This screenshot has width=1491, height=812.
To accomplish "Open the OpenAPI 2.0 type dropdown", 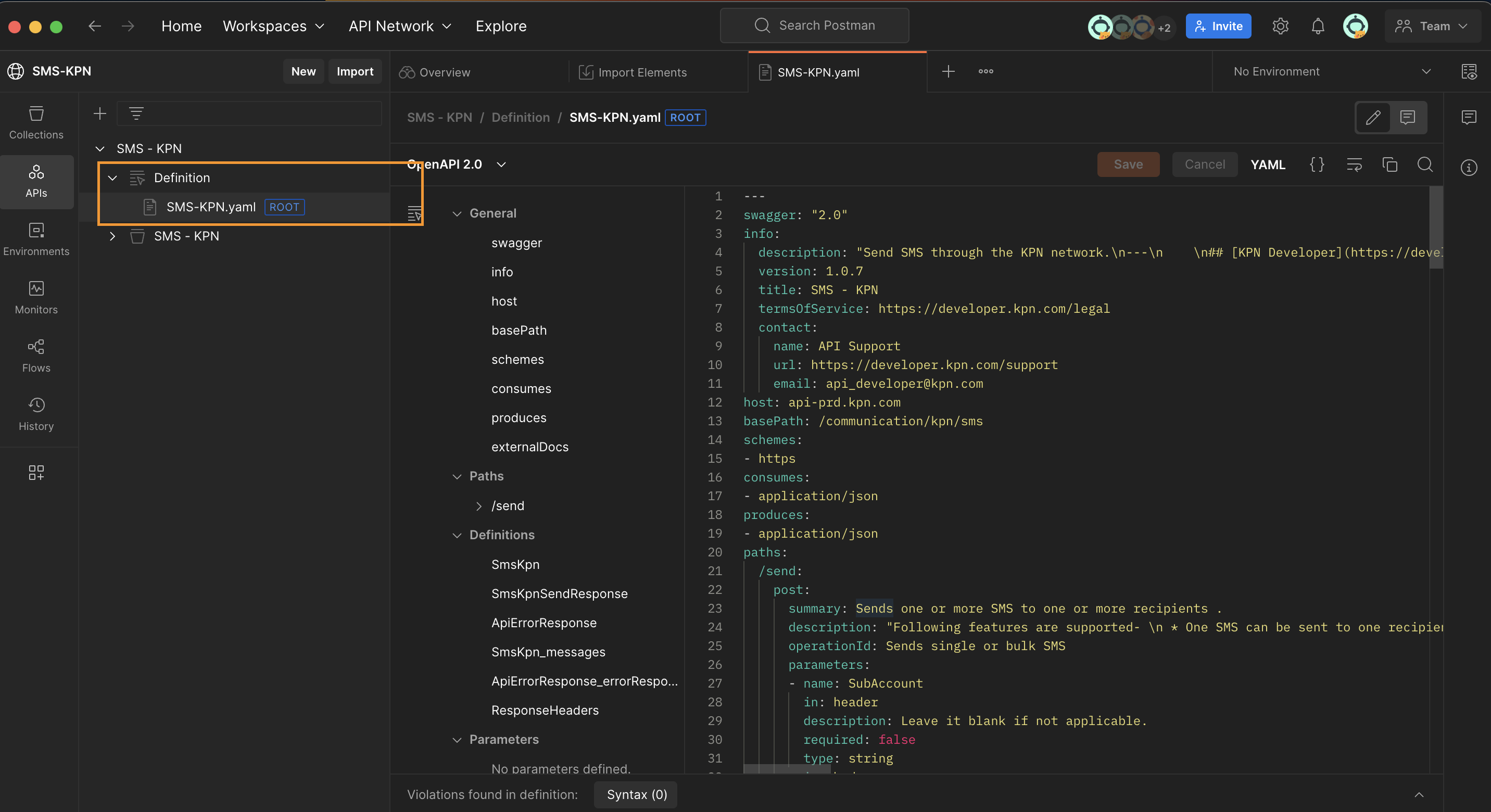I will click(456, 164).
